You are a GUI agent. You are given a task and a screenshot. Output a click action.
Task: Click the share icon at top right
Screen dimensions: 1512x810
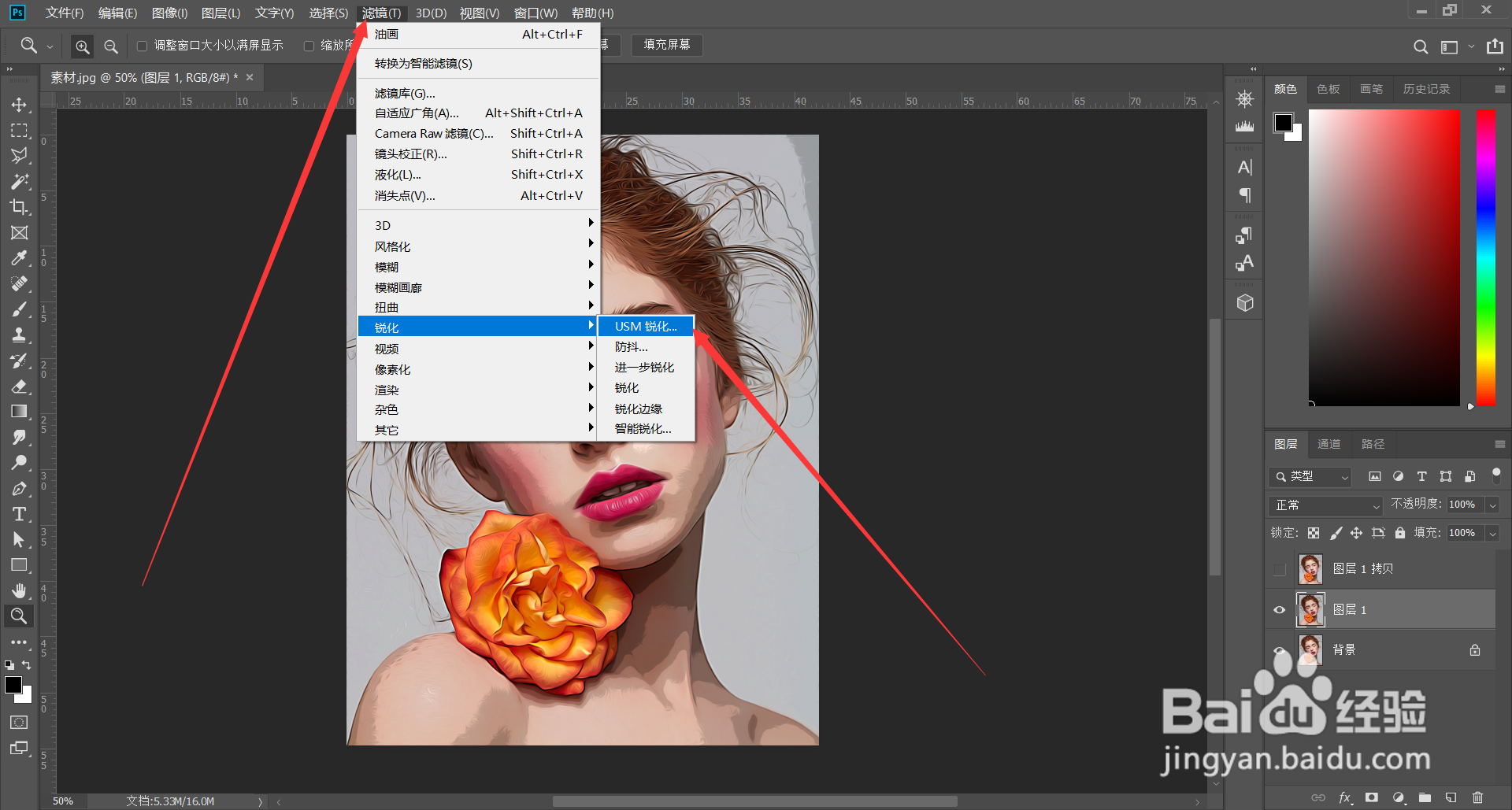1495,46
